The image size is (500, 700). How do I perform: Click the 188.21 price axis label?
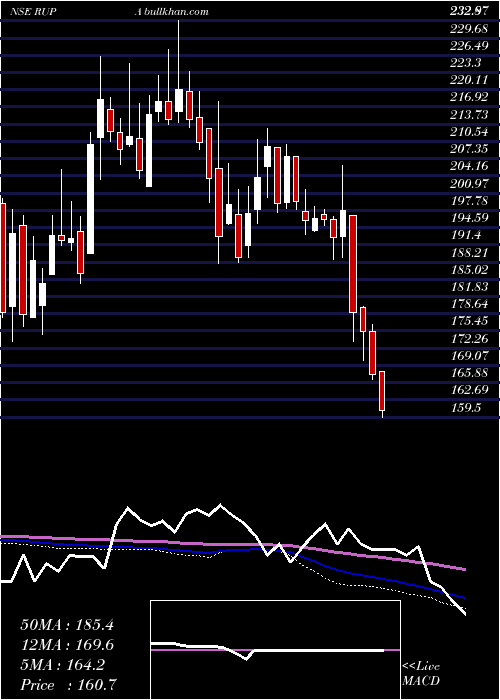point(469,253)
